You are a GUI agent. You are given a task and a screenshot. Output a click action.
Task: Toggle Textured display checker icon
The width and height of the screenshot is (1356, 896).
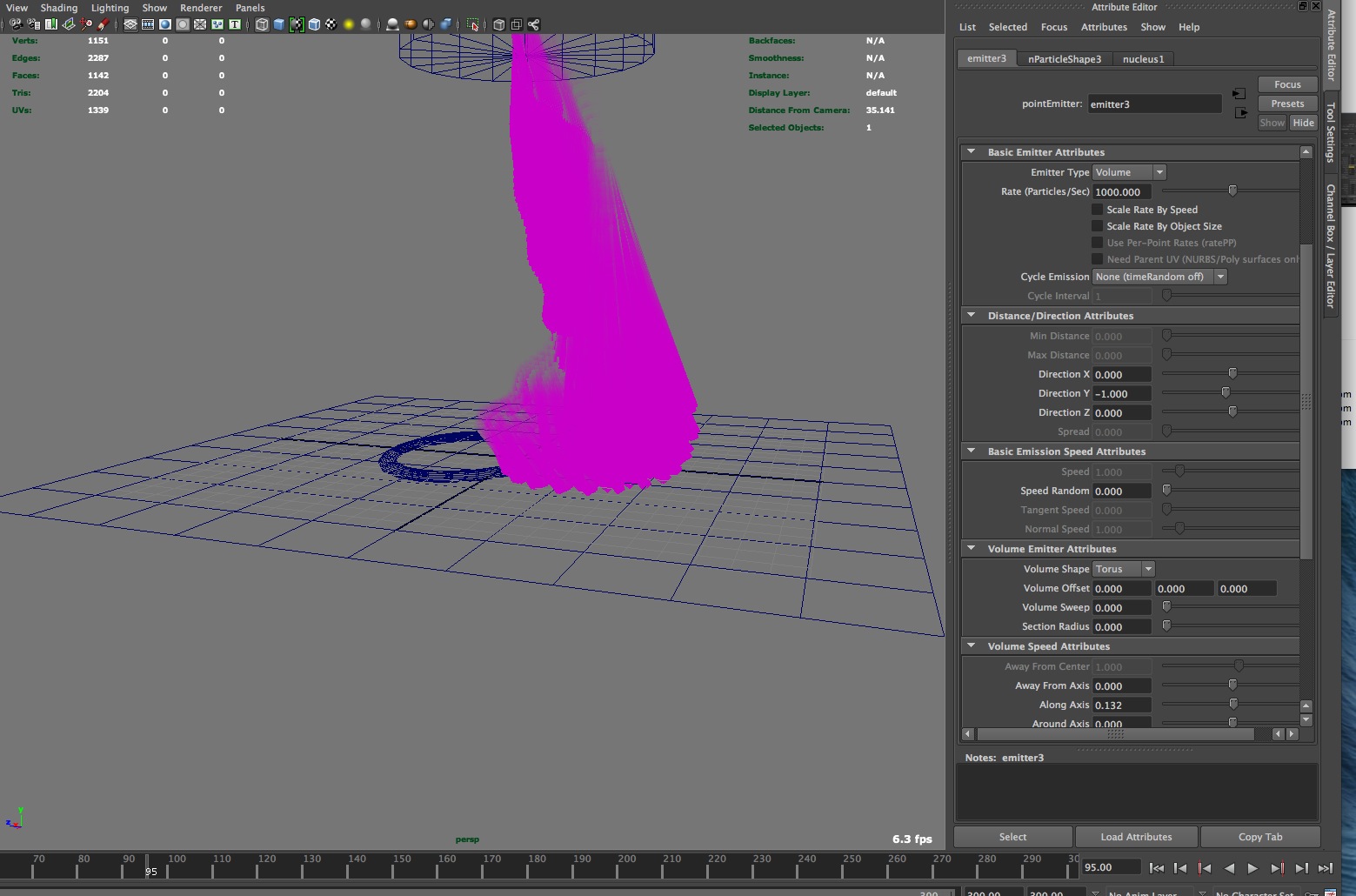(x=331, y=24)
